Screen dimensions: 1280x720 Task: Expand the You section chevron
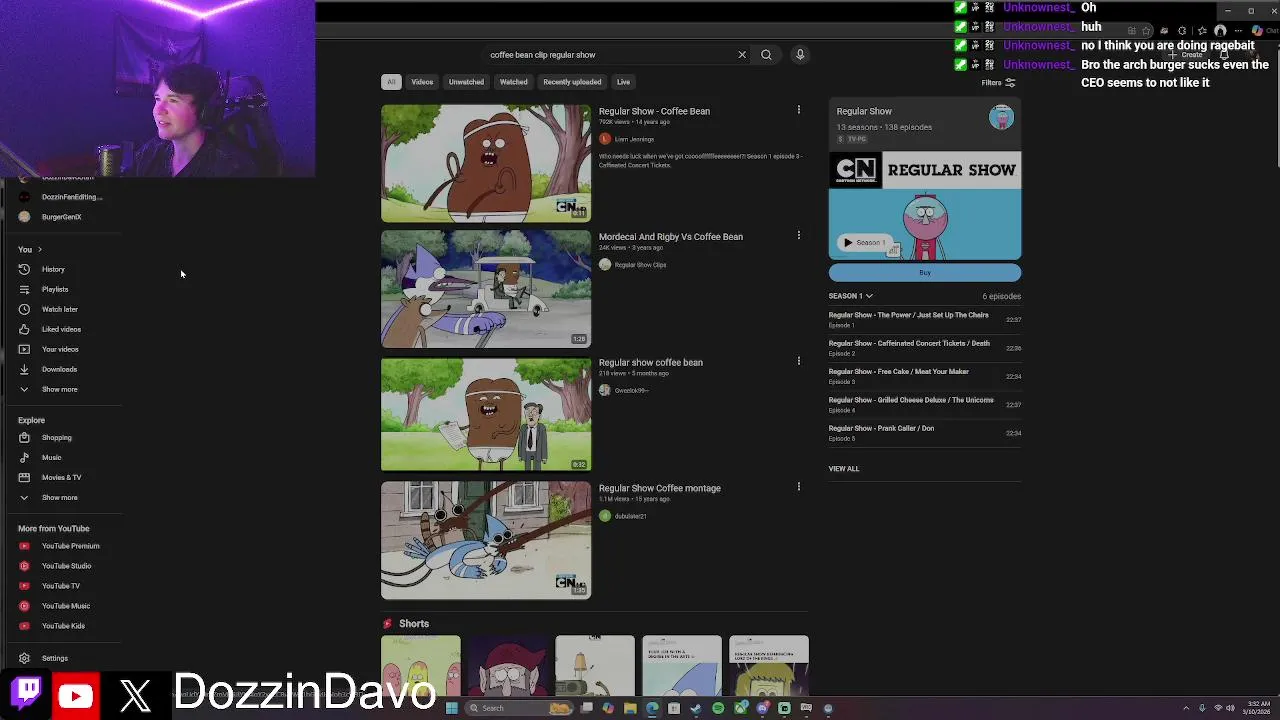[40, 249]
